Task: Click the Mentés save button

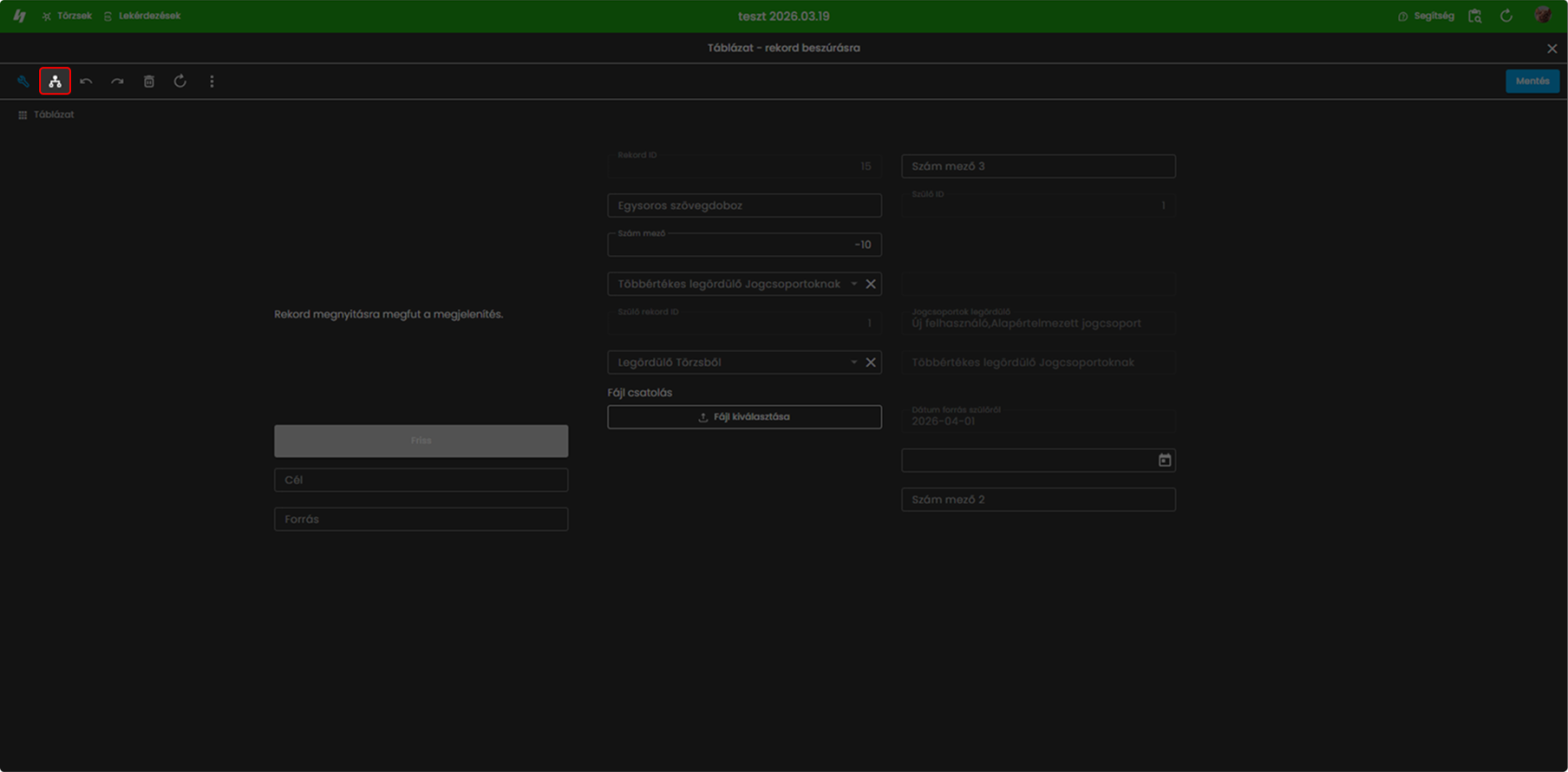Action: coord(1532,81)
